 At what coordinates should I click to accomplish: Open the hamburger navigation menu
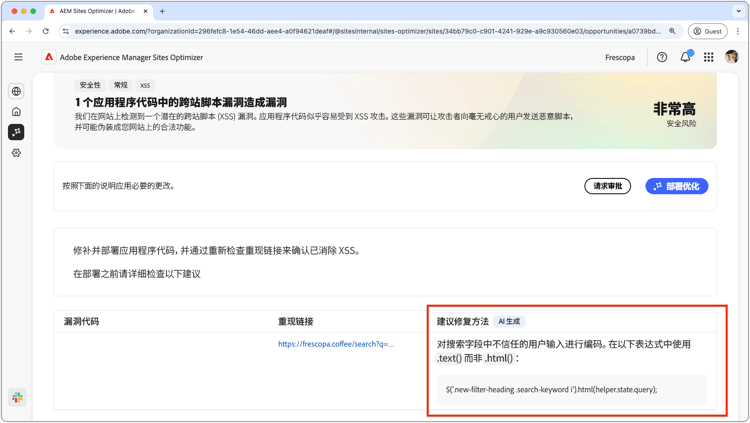[x=18, y=57]
